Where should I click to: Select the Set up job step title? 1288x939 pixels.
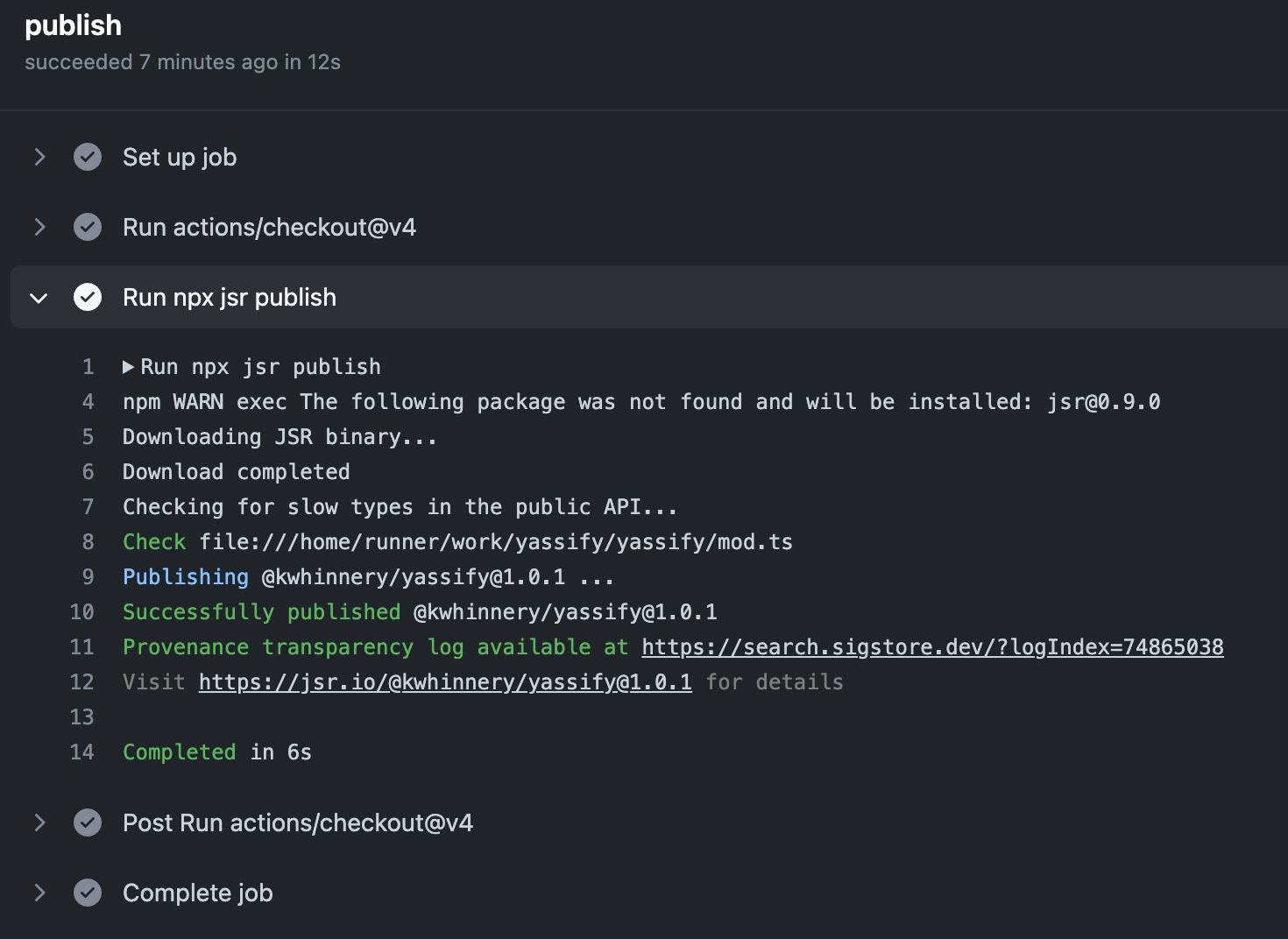(x=180, y=157)
